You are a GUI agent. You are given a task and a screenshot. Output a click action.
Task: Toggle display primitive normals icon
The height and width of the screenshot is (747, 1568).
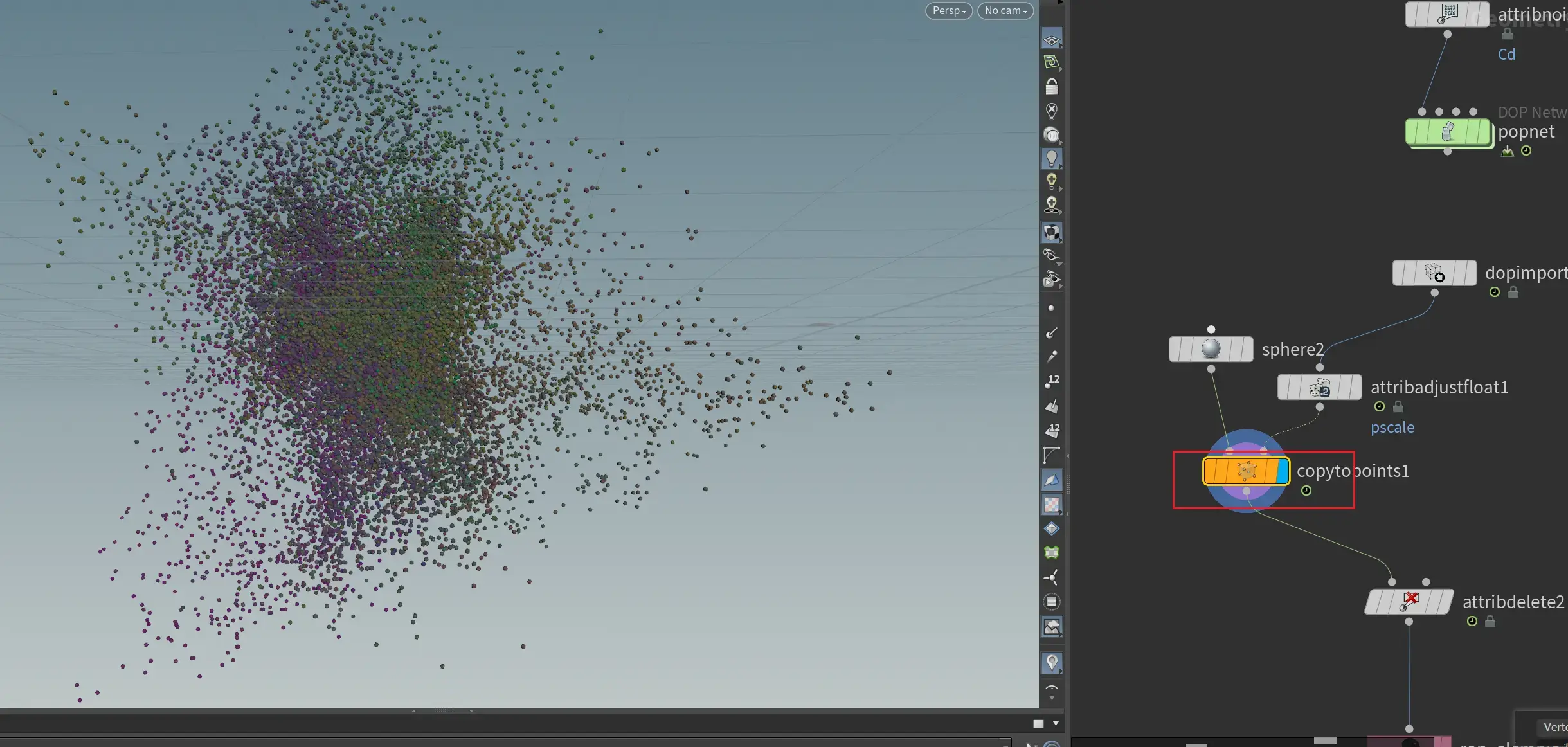click(1052, 406)
